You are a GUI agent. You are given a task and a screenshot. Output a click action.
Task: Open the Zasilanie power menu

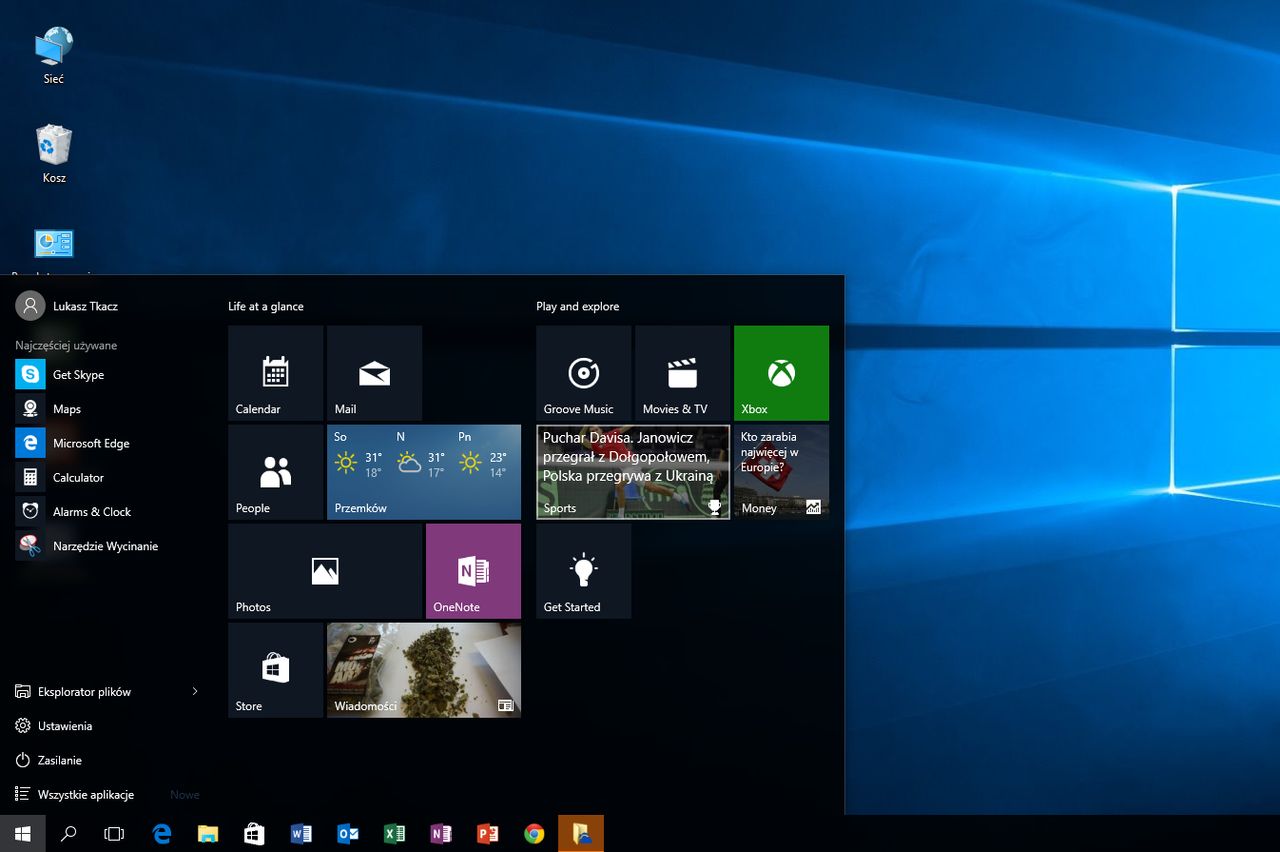click(60, 761)
